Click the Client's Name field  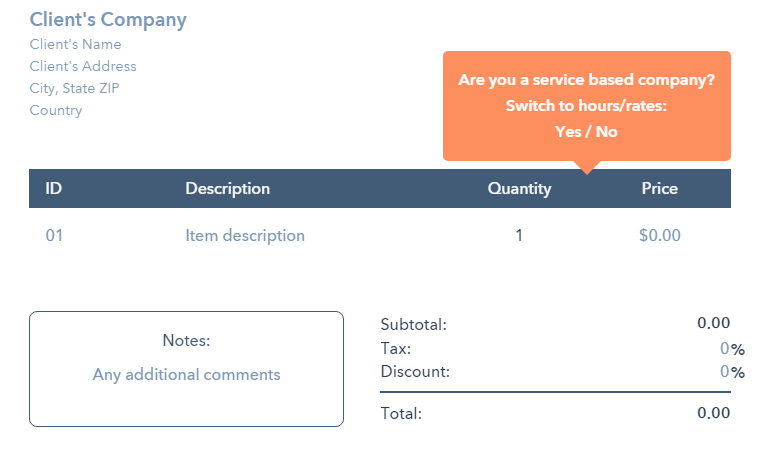click(75, 44)
